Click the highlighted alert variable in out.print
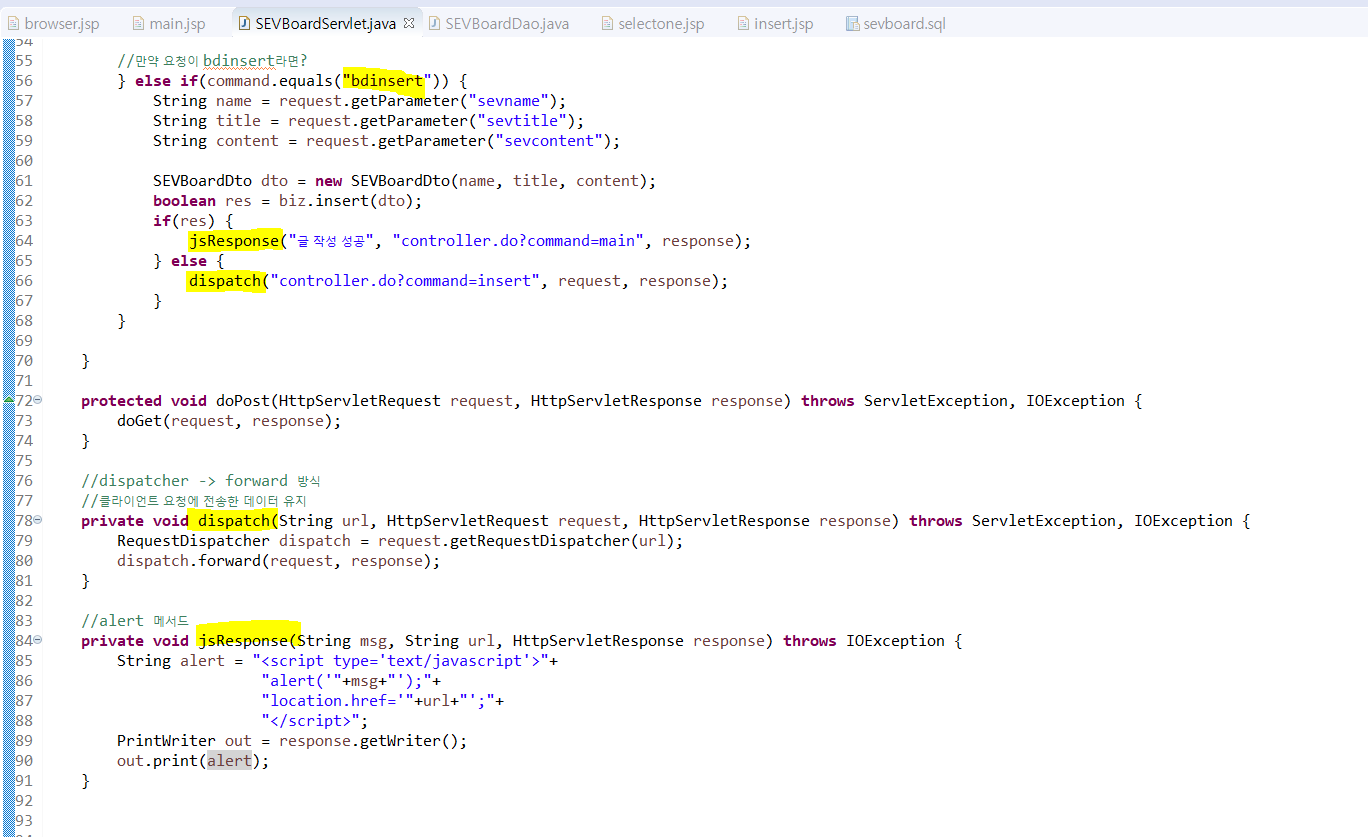The height and width of the screenshot is (837, 1368). coord(229,760)
